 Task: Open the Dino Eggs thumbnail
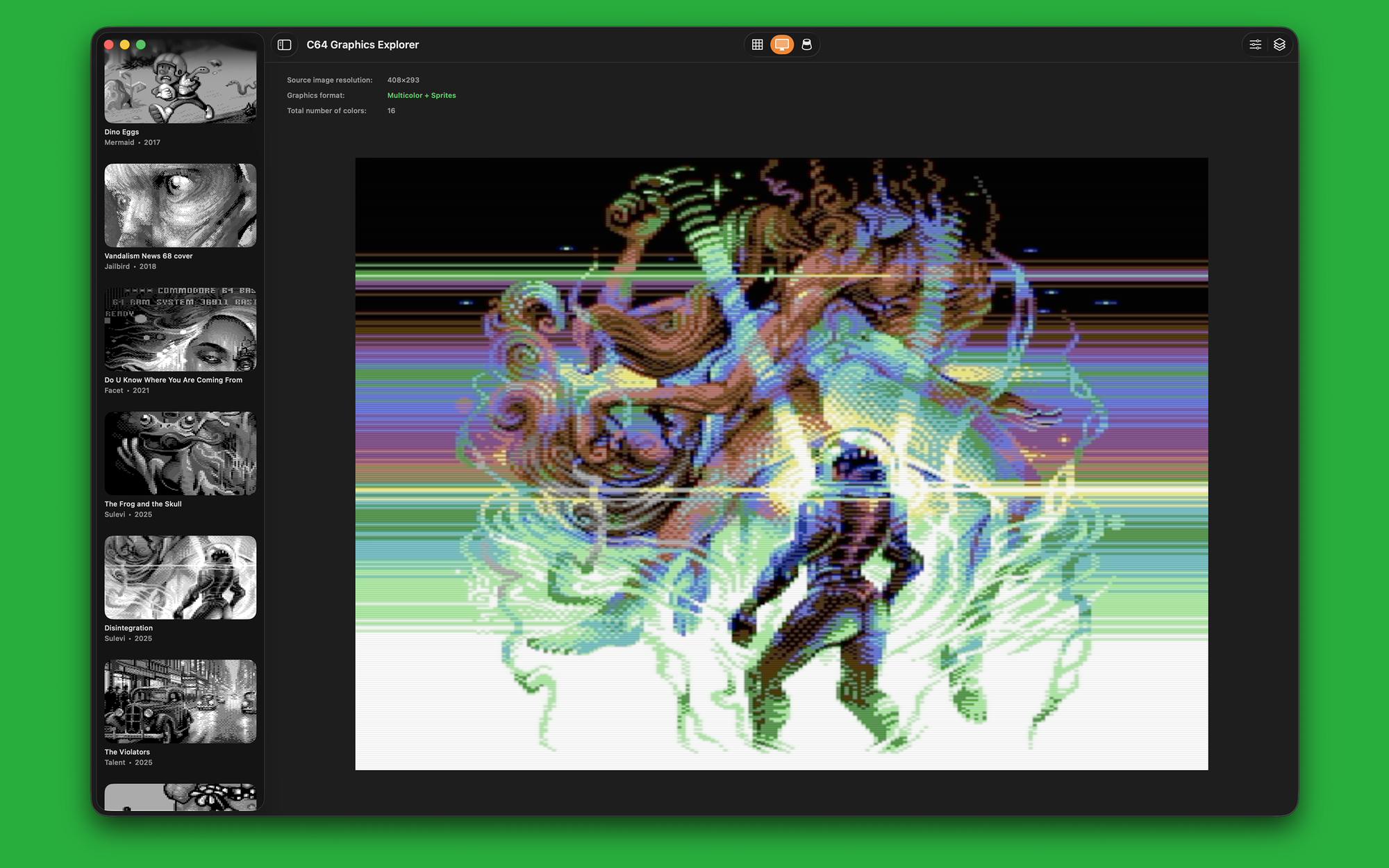click(180, 87)
